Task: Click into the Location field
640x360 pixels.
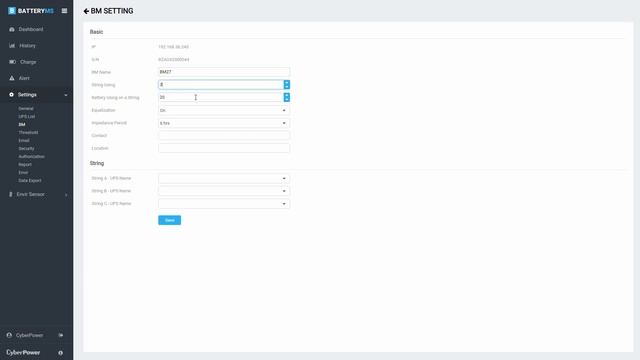Action: [224, 148]
